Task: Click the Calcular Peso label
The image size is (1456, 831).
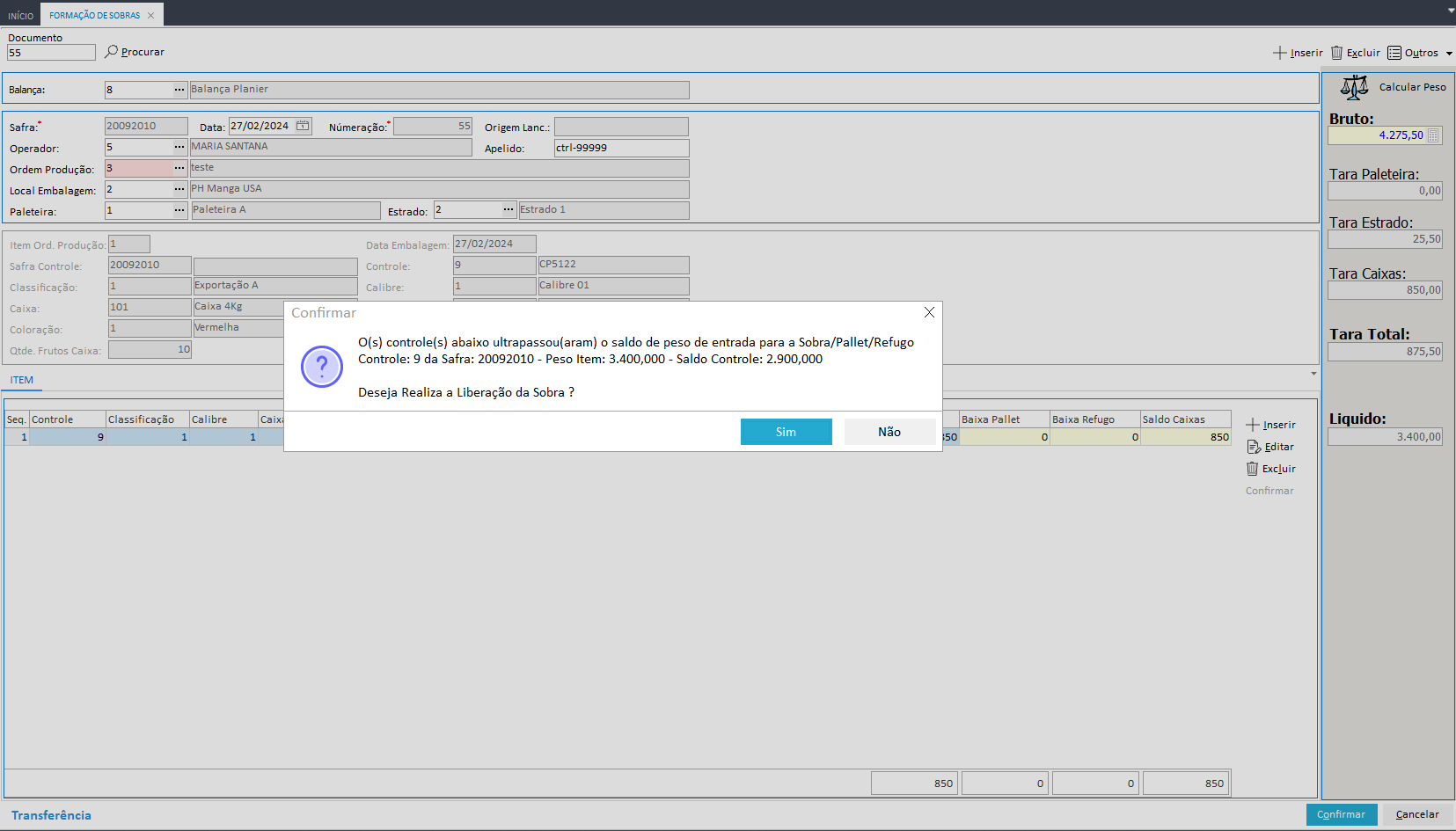Action: (x=1412, y=87)
